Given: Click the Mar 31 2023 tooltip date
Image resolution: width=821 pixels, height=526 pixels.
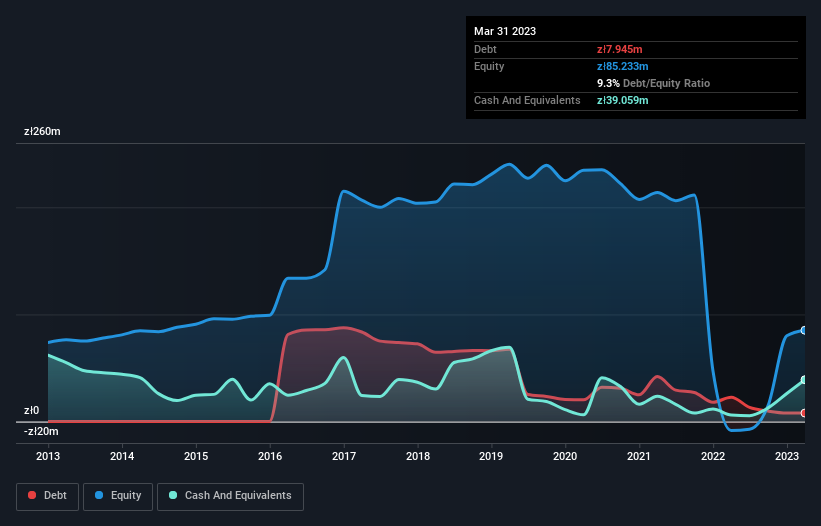Looking at the screenshot, I should point(505,31).
